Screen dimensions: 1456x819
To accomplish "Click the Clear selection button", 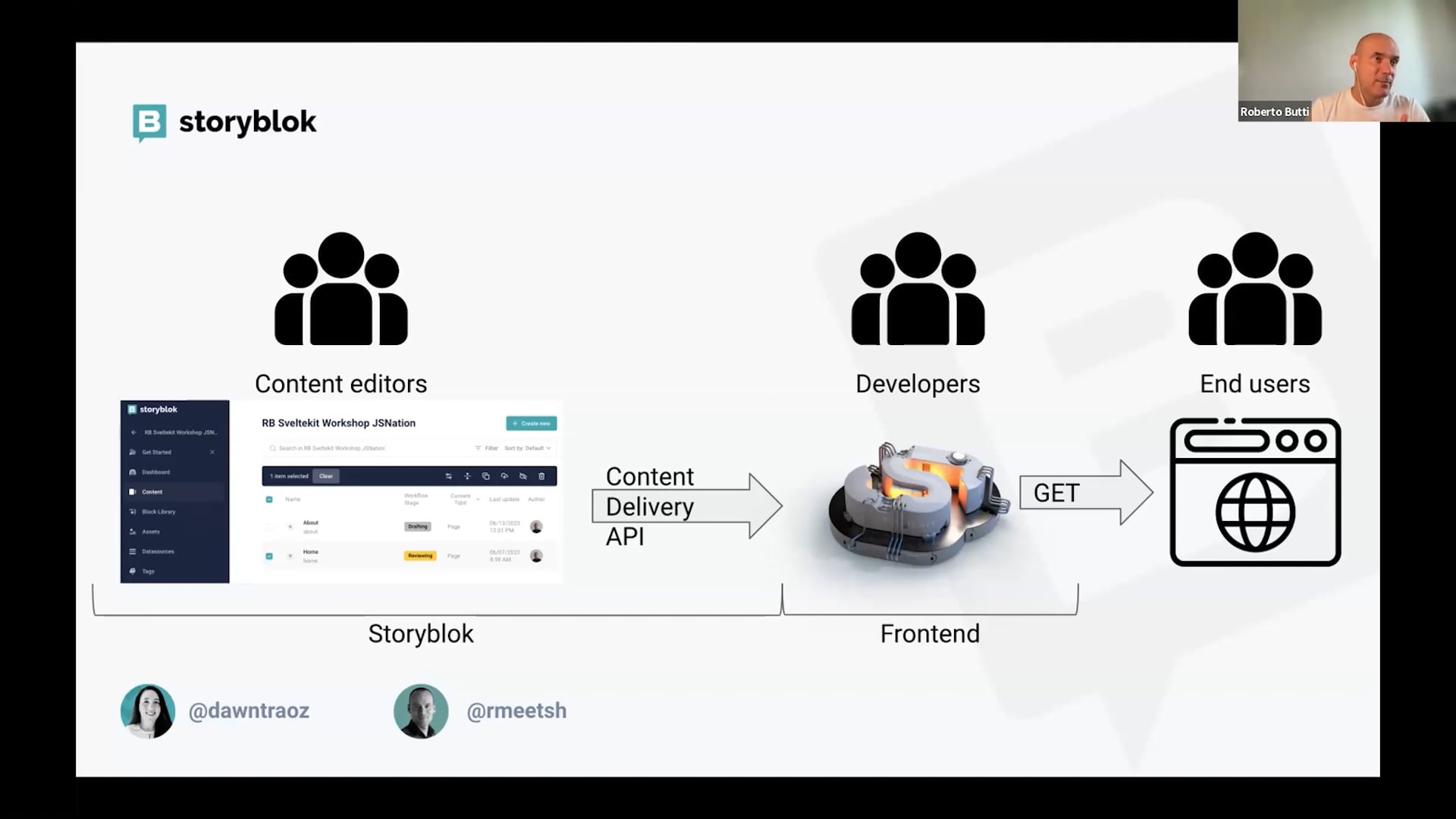I will point(326,476).
